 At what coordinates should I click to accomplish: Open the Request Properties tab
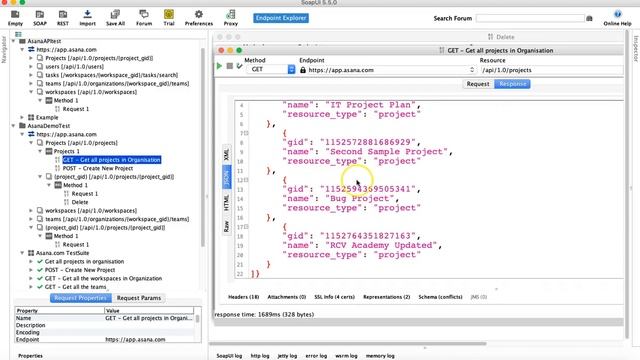80,298
